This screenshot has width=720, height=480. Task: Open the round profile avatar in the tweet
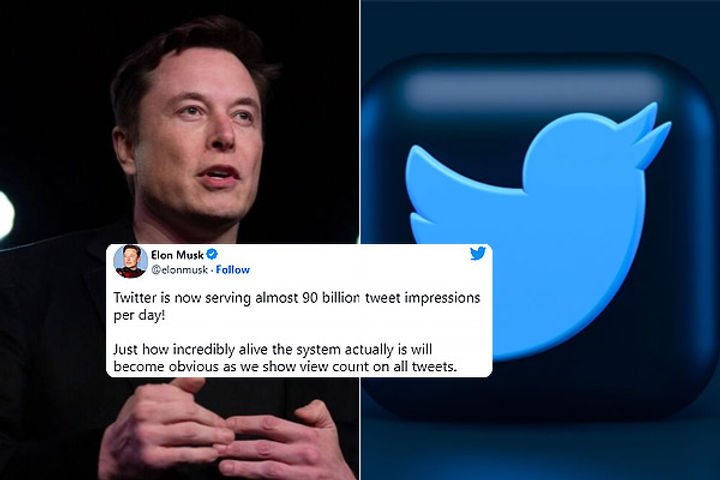[x=130, y=261]
